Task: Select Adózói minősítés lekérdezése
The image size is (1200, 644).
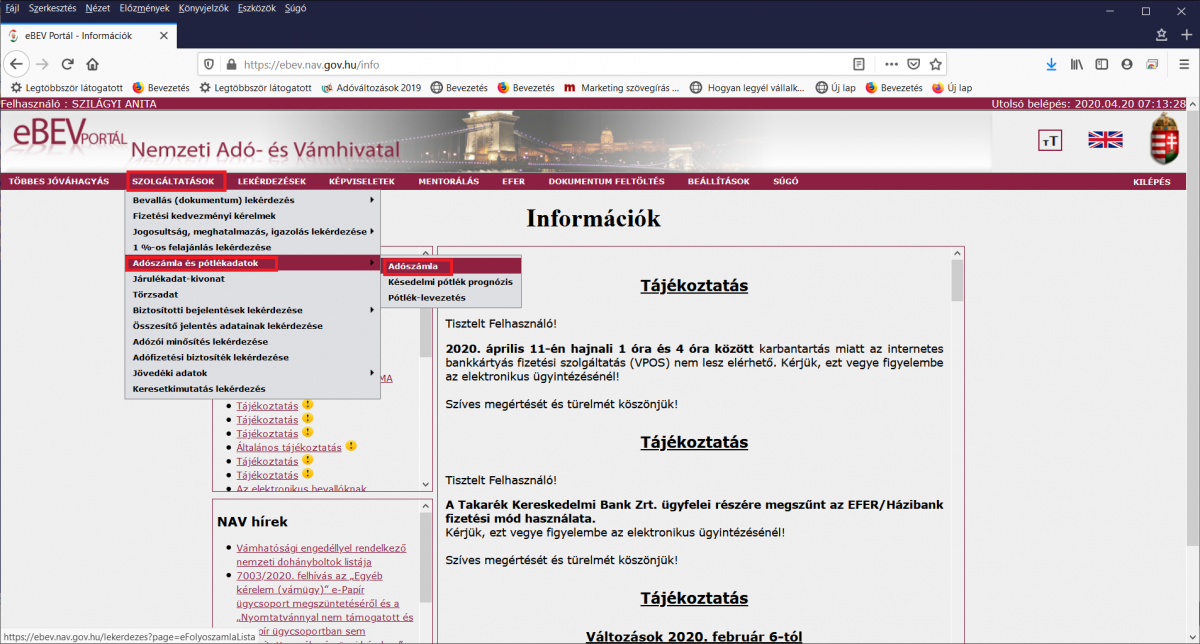Action: (252, 342)
